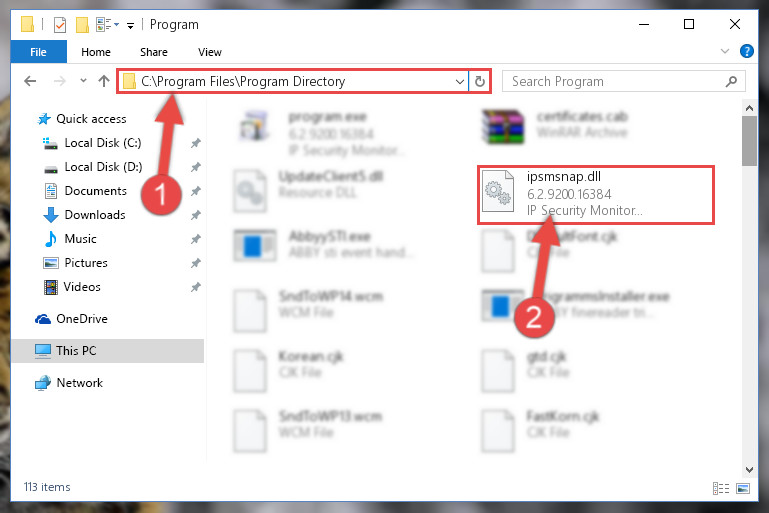The height and width of the screenshot is (513, 769).
Task: Select the ipsmsnap.dll file
Action: click(595, 195)
